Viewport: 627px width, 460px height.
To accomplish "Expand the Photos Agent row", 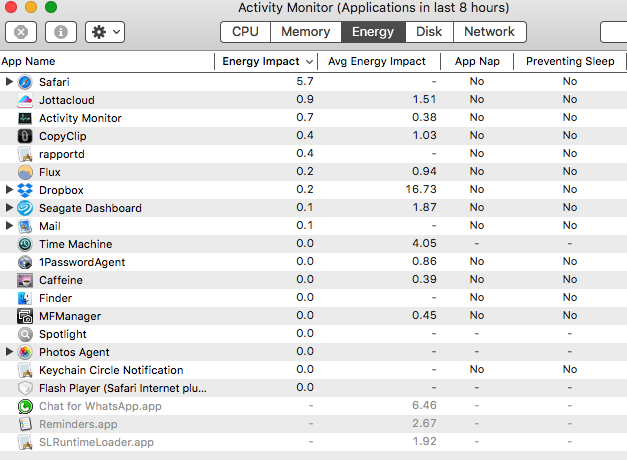I will click(9, 352).
